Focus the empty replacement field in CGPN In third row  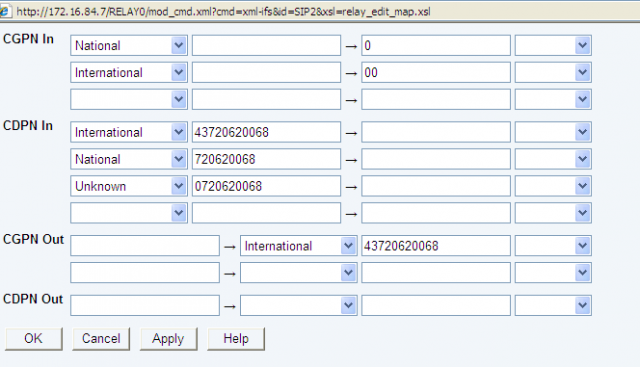[x=436, y=100]
